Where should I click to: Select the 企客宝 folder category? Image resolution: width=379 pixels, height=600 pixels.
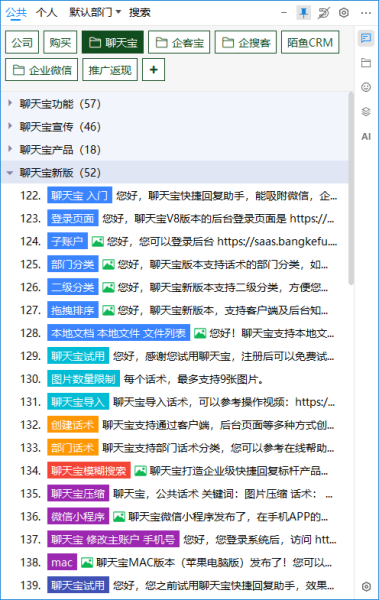point(179,42)
